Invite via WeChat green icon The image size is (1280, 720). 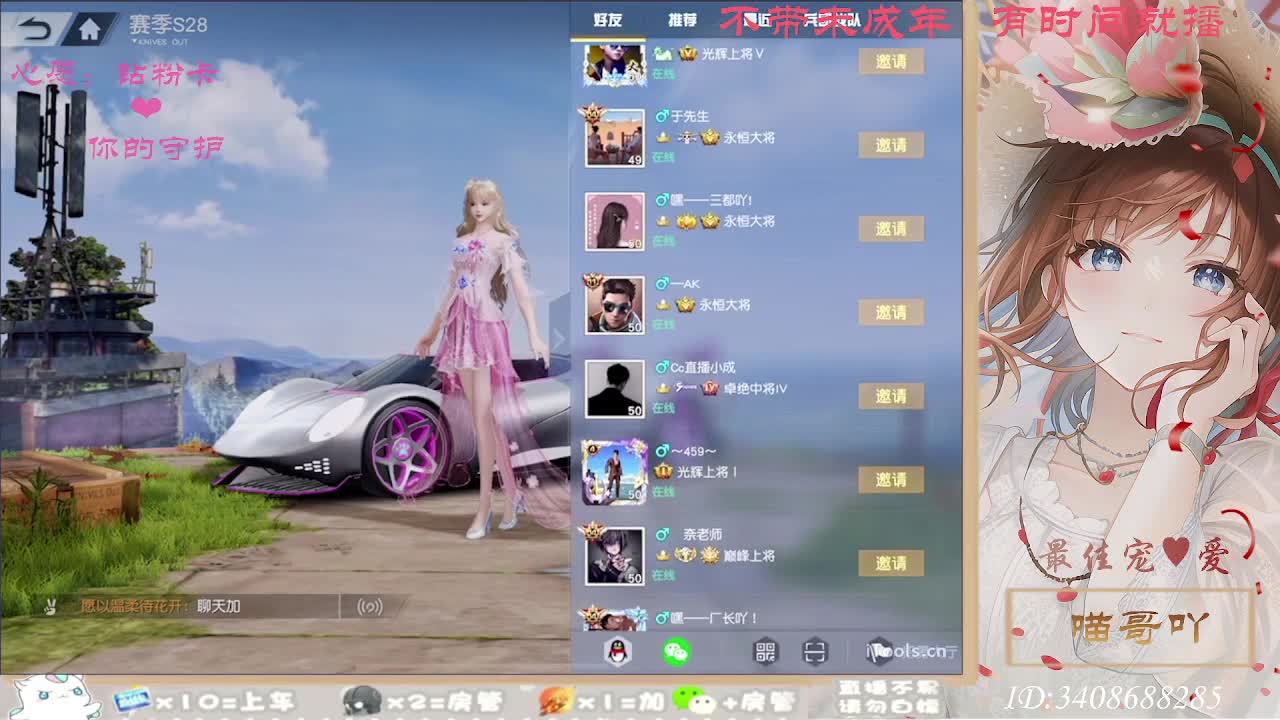tap(677, 652)
